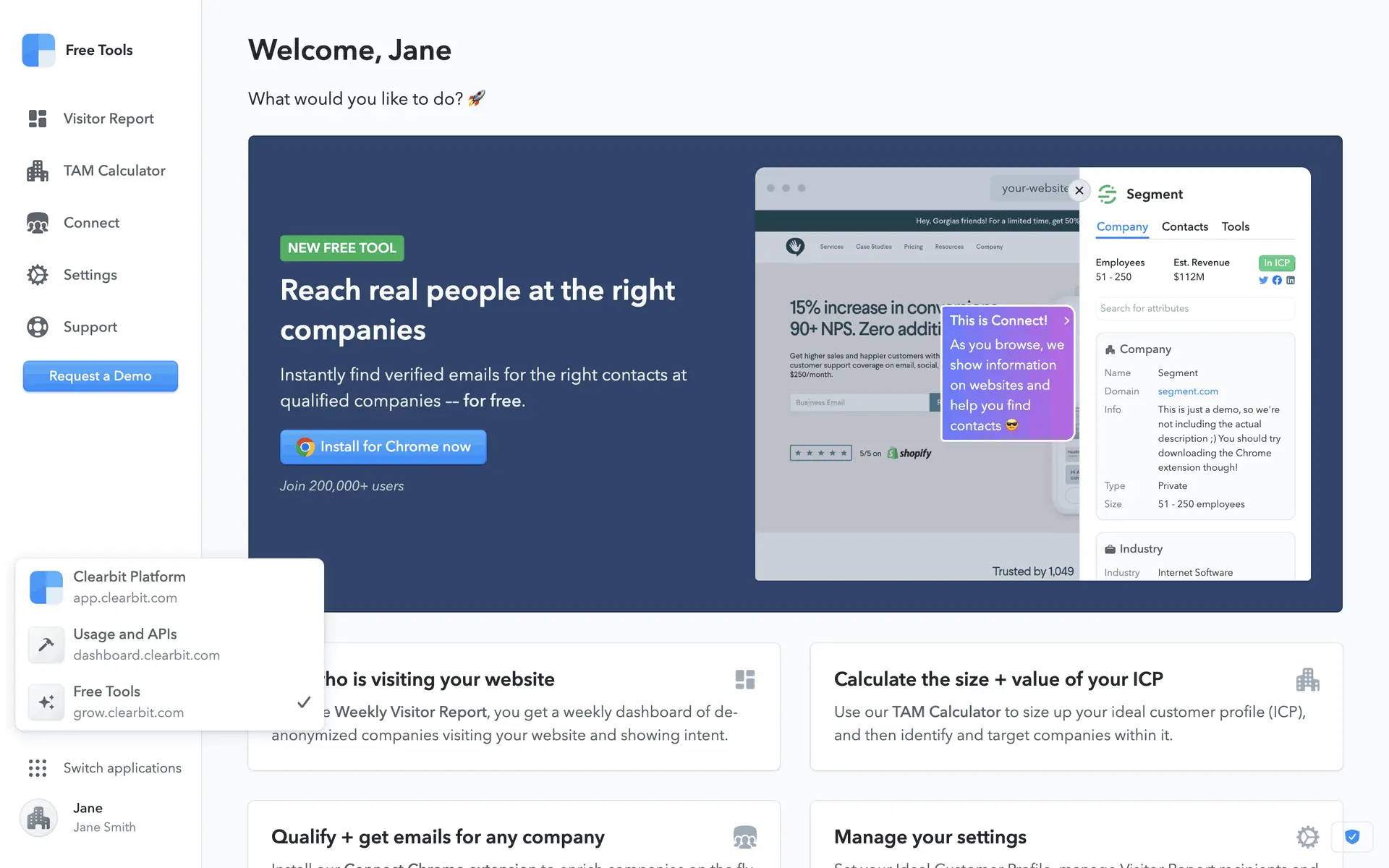Switch to the Contacts tab

click(x=1184, y=226)
